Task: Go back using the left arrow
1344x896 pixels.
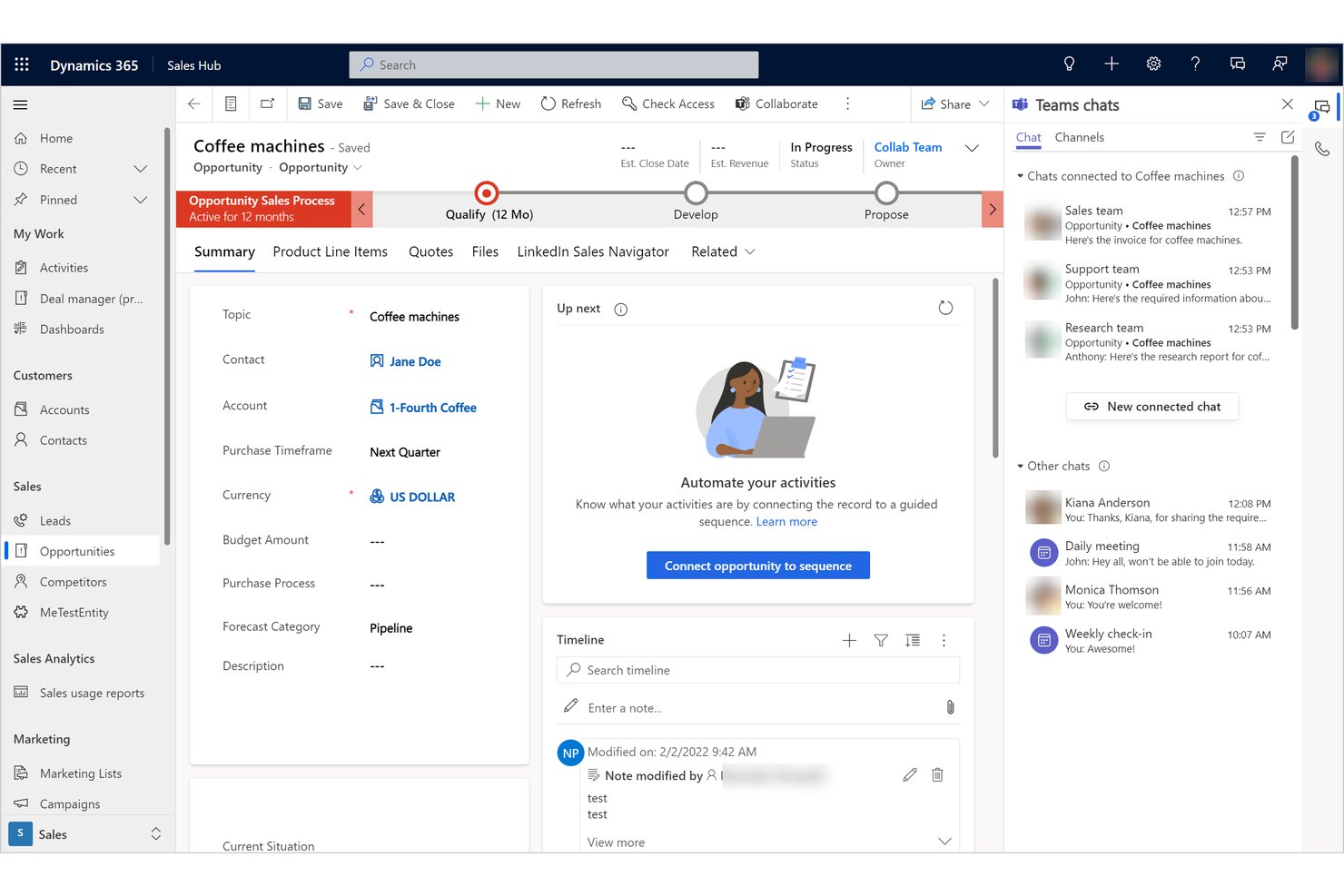Action: (193, 104)
